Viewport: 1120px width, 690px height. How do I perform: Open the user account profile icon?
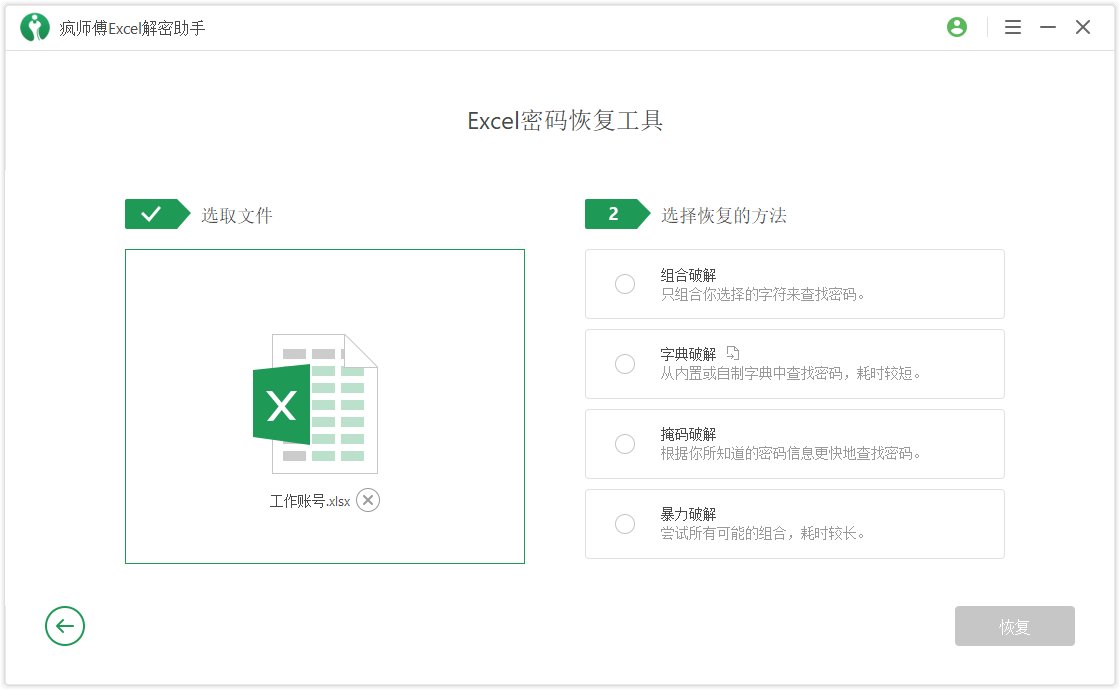957,27
